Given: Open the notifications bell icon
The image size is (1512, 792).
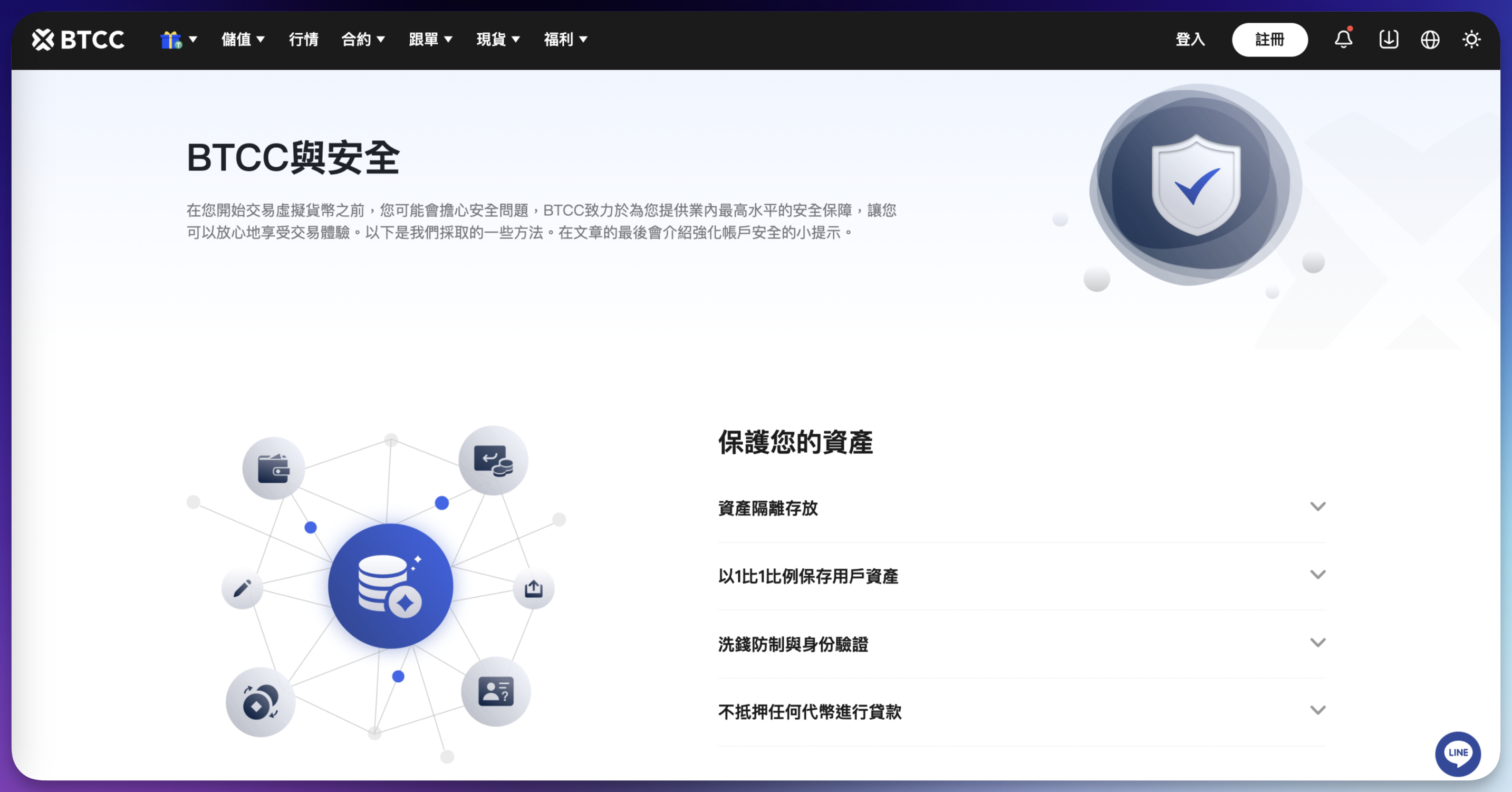Looking at the screenshot, I should tap(1344, 40).
